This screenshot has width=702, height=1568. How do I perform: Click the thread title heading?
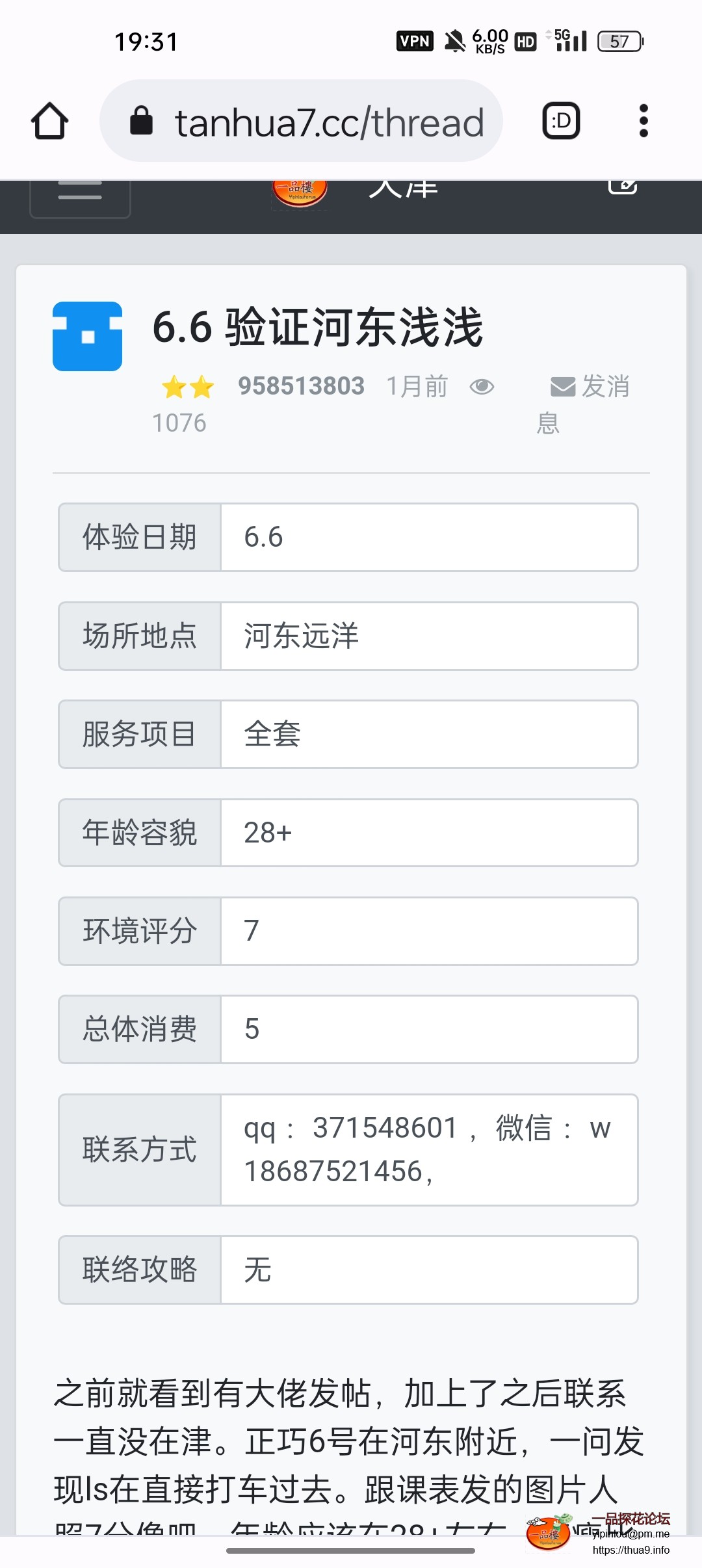(x=318, y=327)
